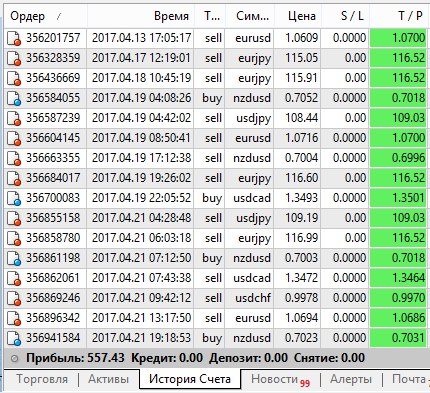The image size is (430, 393).
Task: Click the icon beside order 356861198
Action: pyautogui.click(x=14, y=258)
